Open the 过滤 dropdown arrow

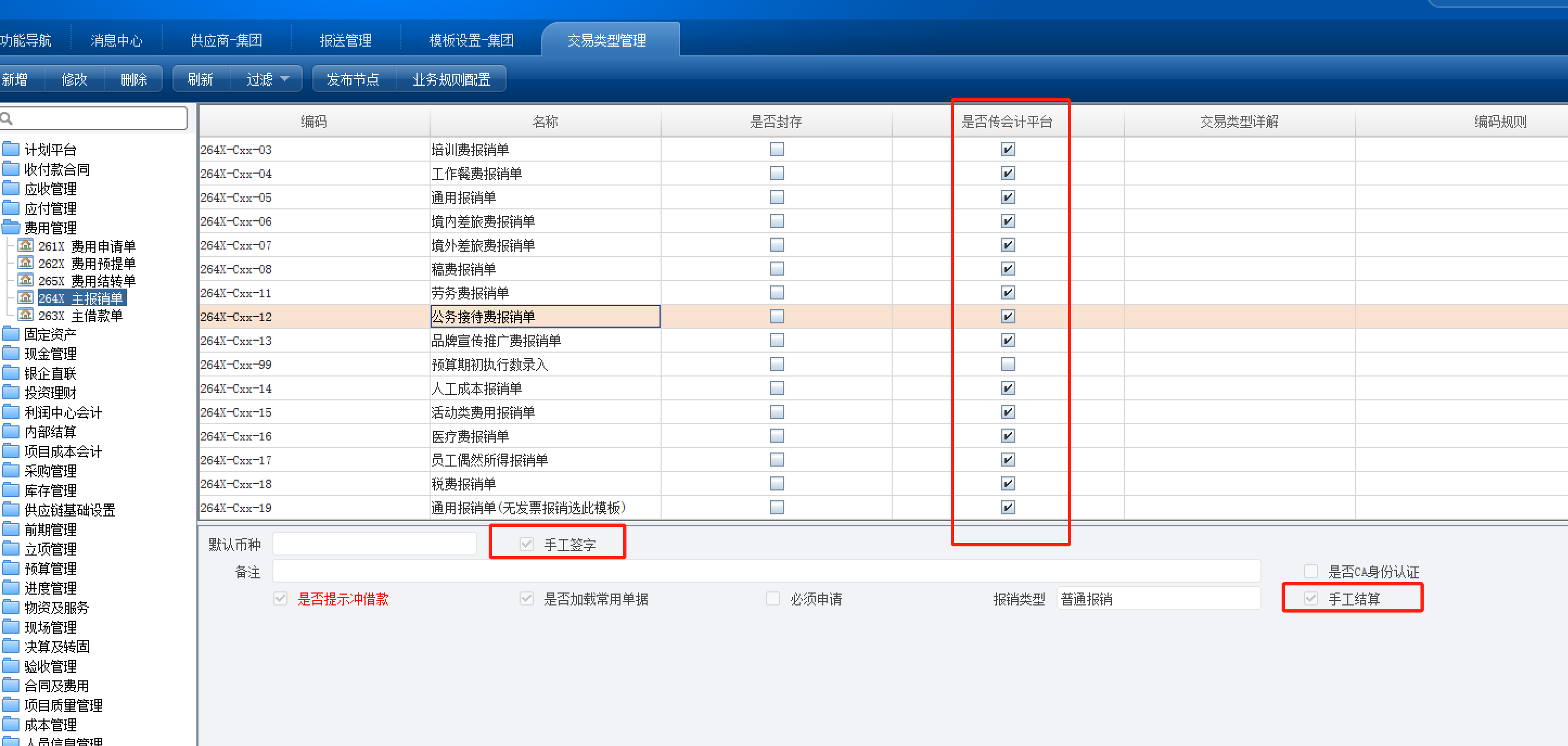285,79
